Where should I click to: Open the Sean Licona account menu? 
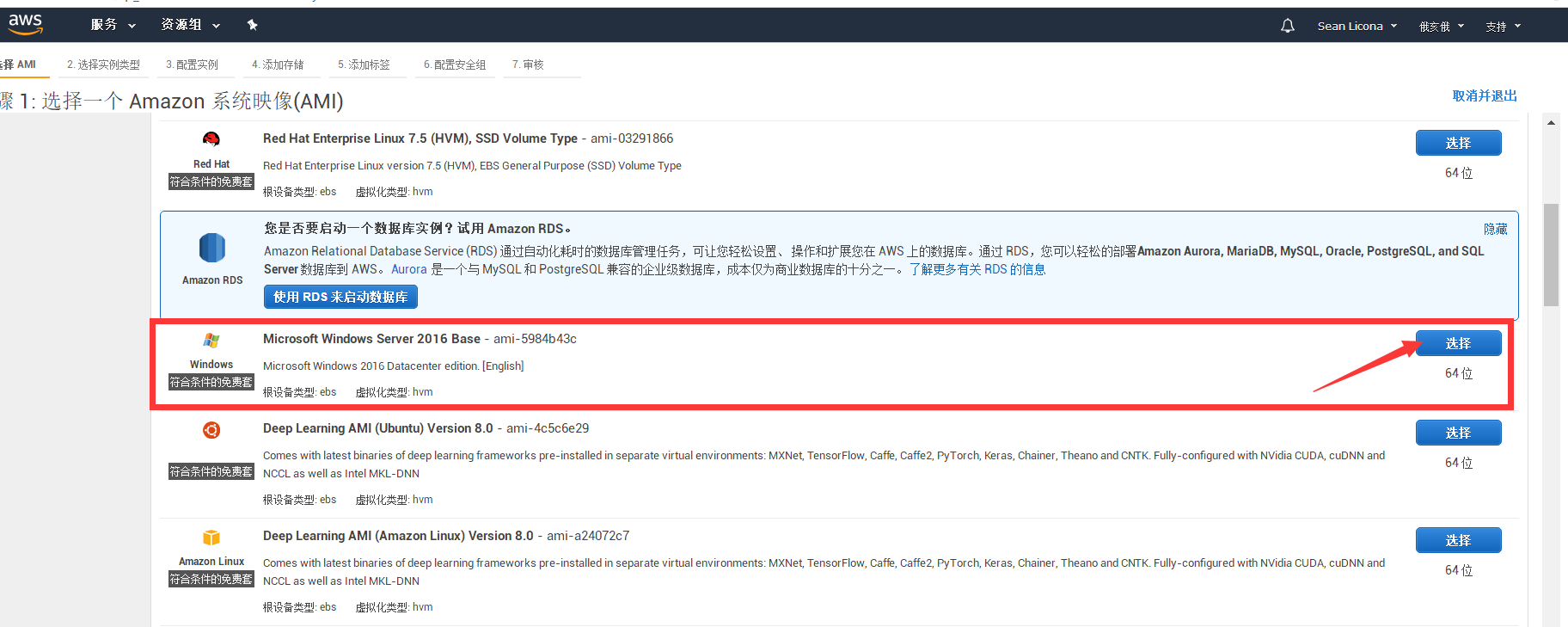(1357, 26)
